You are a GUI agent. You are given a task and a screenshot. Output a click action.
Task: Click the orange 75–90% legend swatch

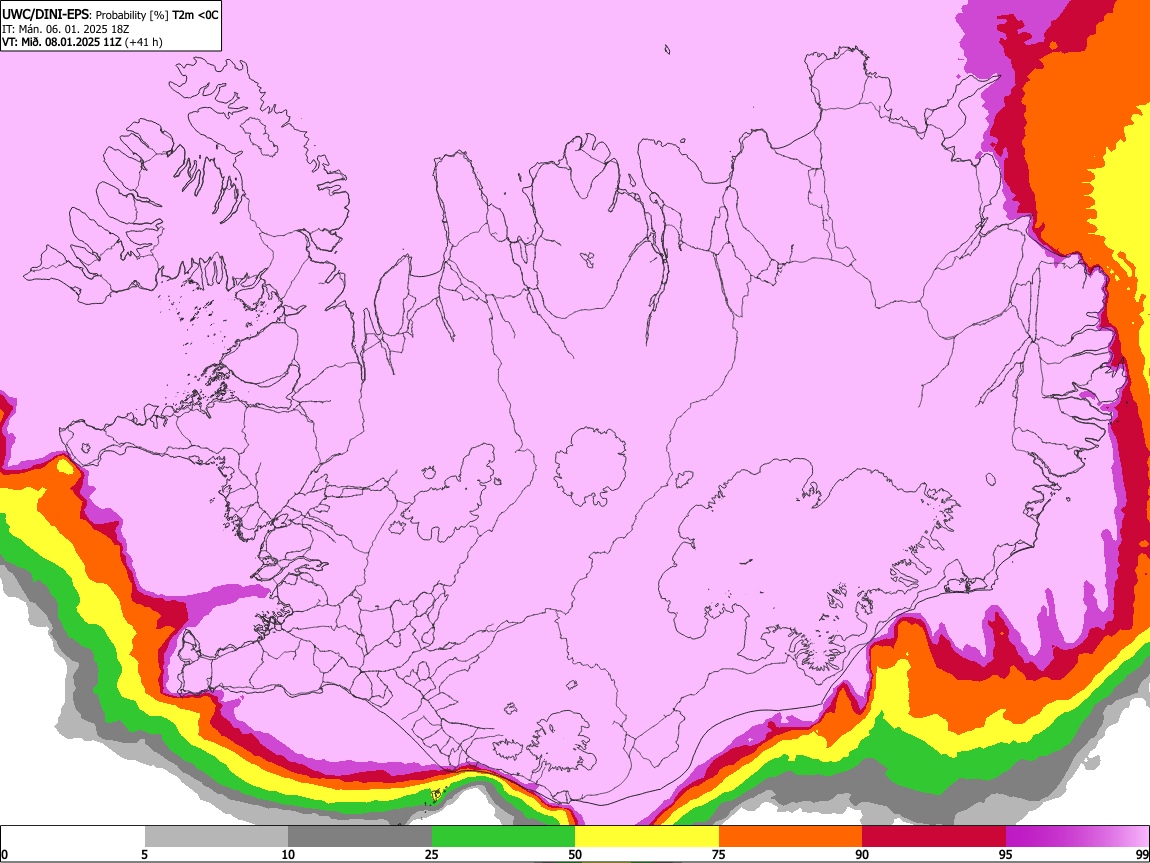pyautogui.click(x=790, y=837)
